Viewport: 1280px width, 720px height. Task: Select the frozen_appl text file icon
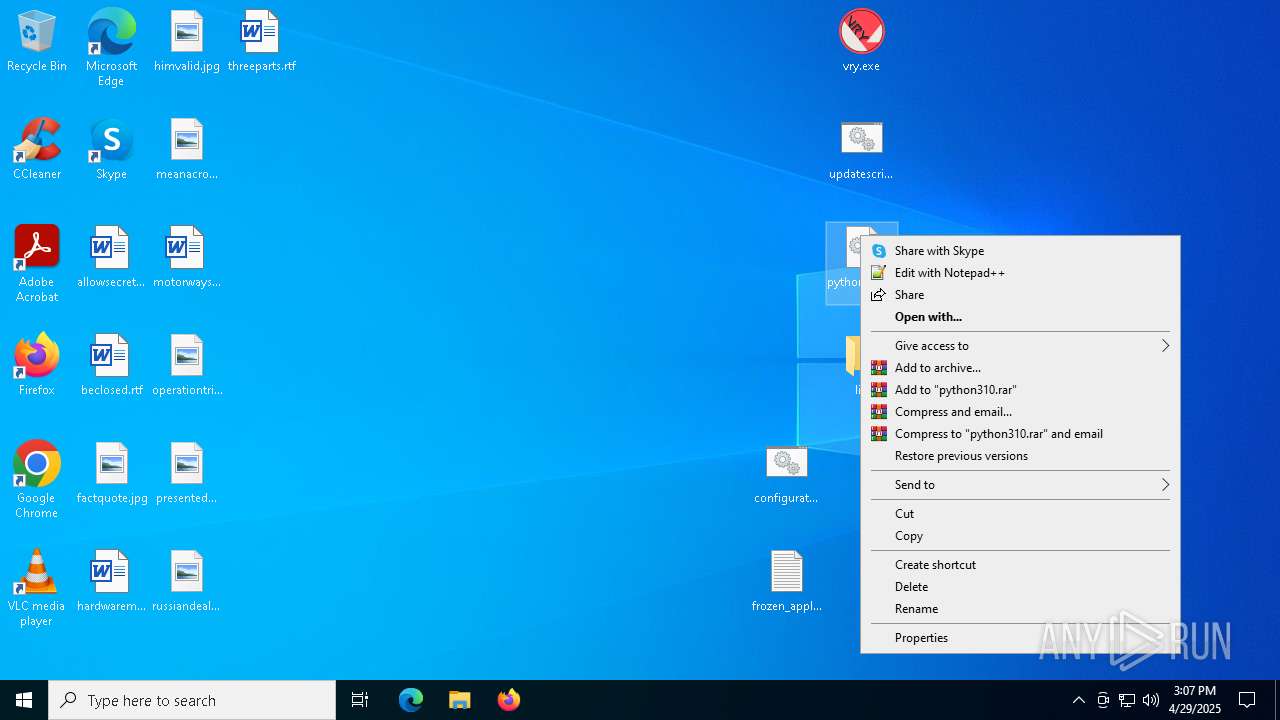coord(786,582)
